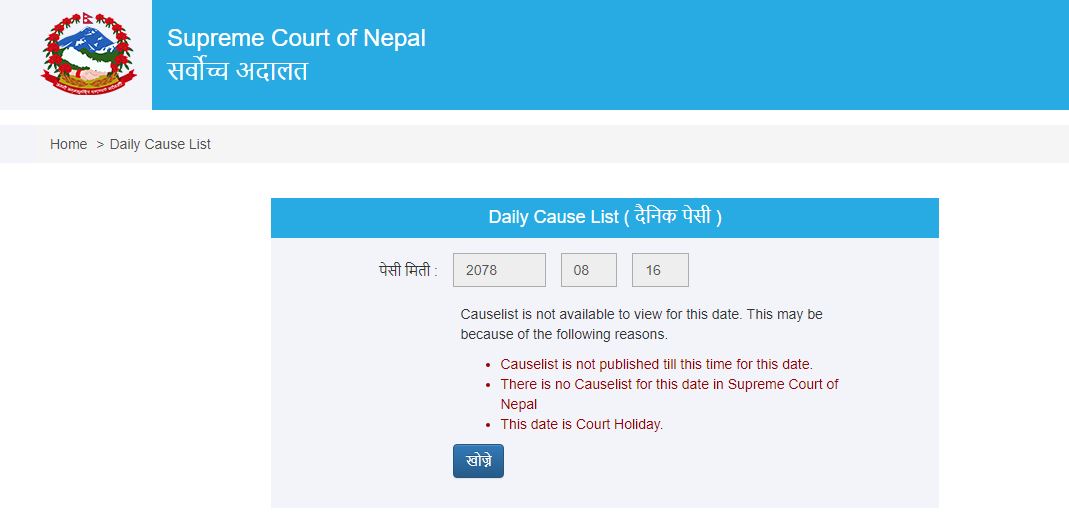Click bullet dot before 'There is no Causelist'
The width and height of the screenshot is (1069, 517).
coord(488,384)
